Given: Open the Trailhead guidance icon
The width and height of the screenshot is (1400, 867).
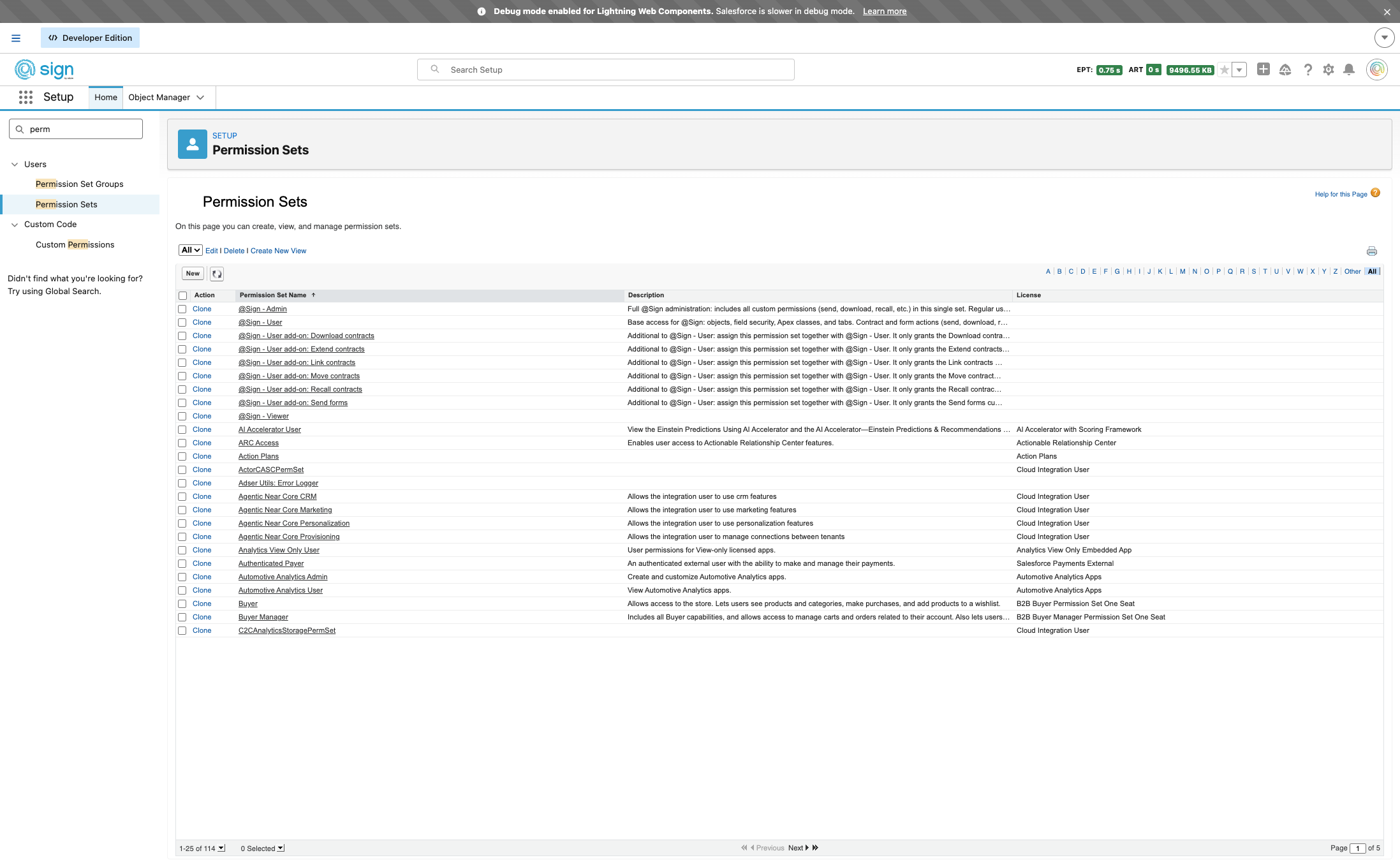Looking at the screenshot, I should [1285, 70].
